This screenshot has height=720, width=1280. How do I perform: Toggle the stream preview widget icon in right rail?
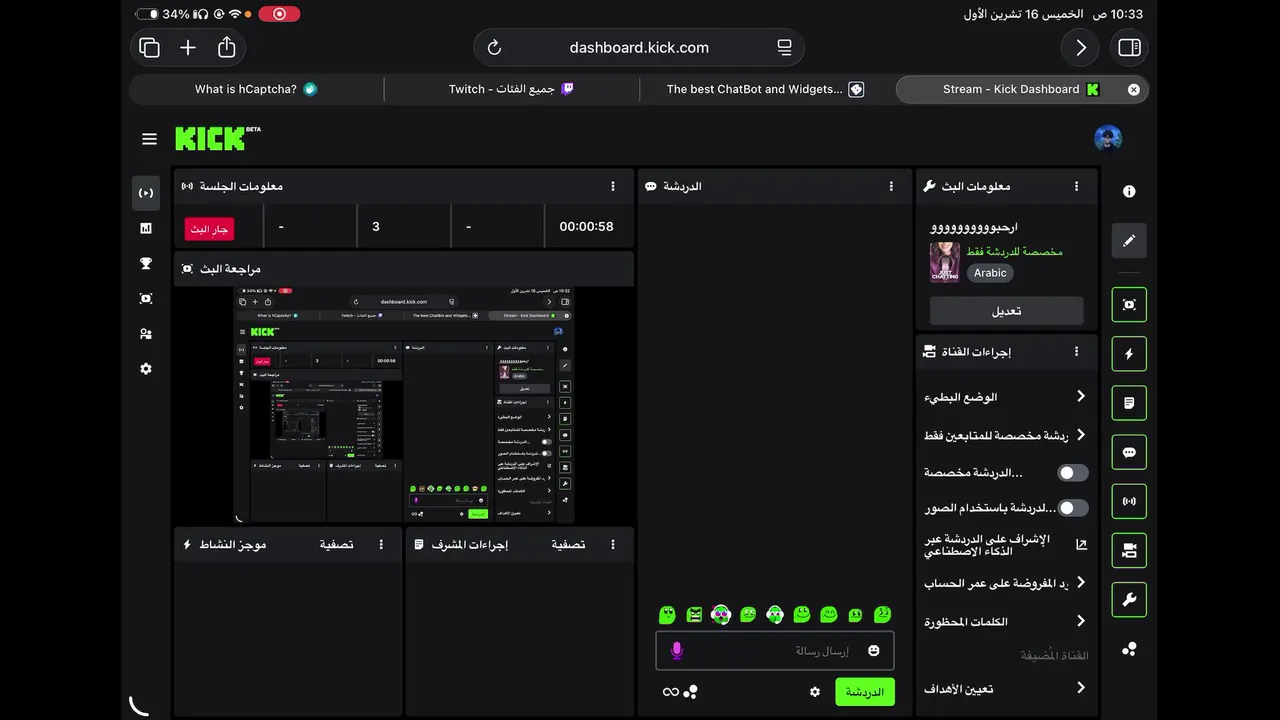[x=1129, y=305]
